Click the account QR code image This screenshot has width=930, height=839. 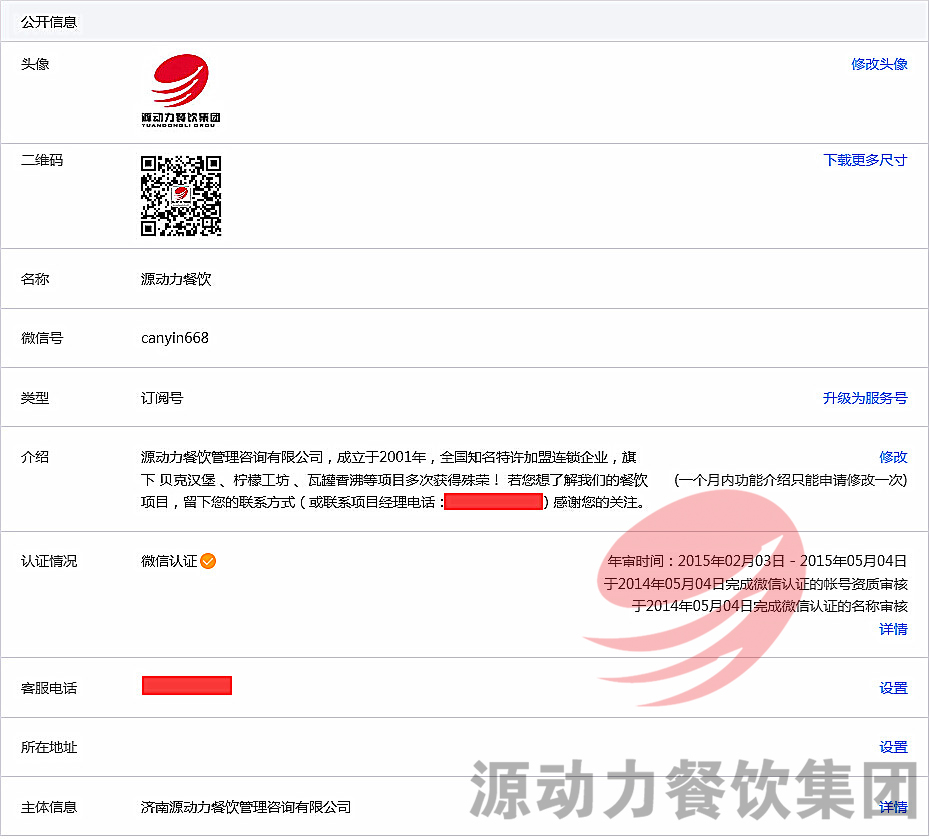(x=181, y=196)
